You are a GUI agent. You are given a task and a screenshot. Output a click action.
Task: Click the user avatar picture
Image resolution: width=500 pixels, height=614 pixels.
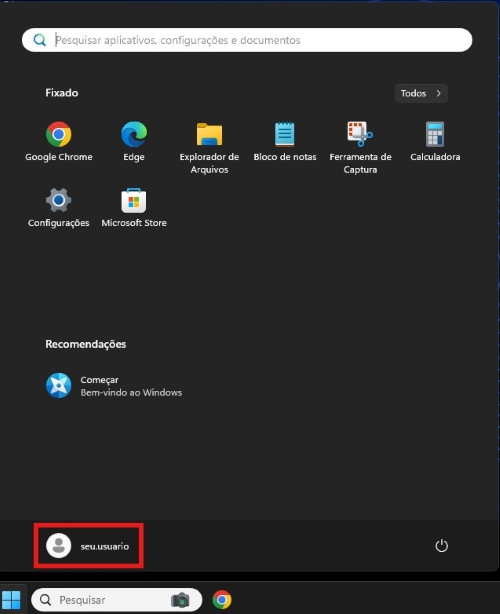click(59, 545)
